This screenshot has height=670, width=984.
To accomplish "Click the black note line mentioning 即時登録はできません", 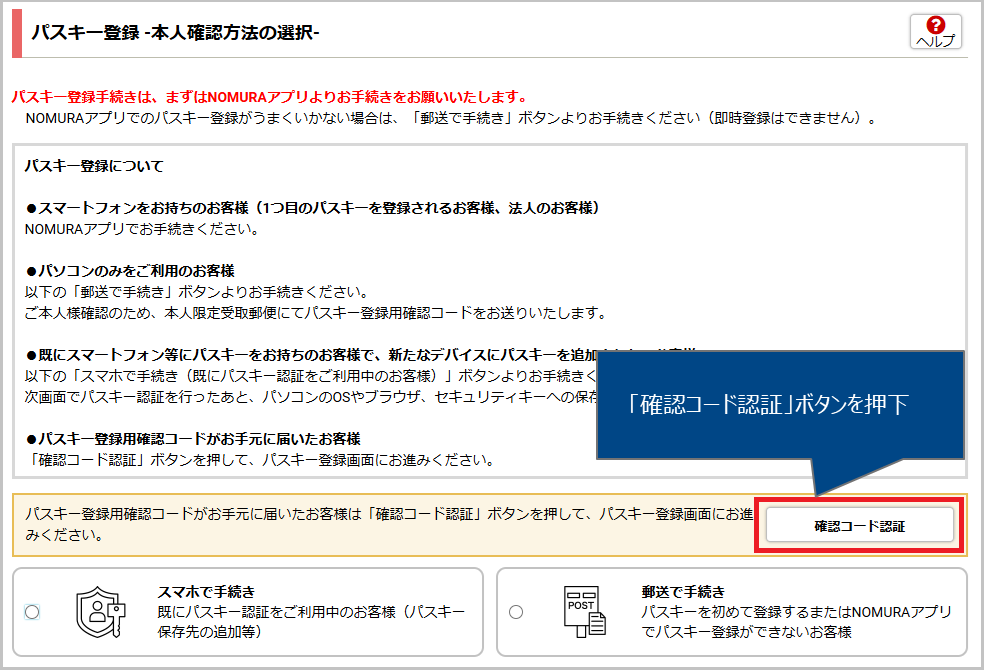I will click(x=450, y=118).
